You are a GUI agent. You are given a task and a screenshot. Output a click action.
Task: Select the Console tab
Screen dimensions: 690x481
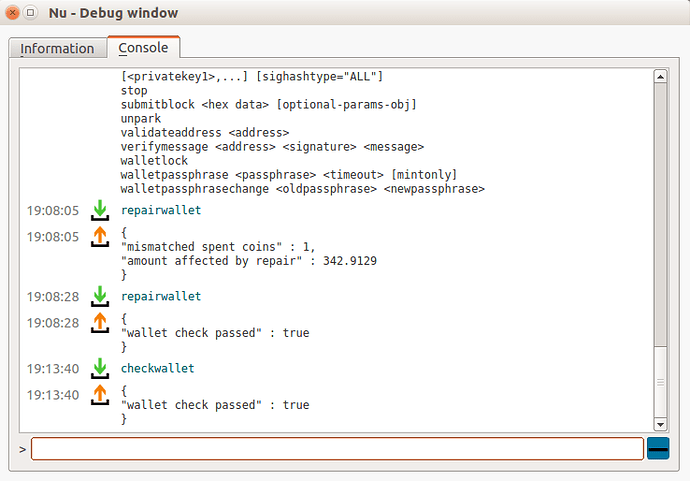[x=143, y=47]
